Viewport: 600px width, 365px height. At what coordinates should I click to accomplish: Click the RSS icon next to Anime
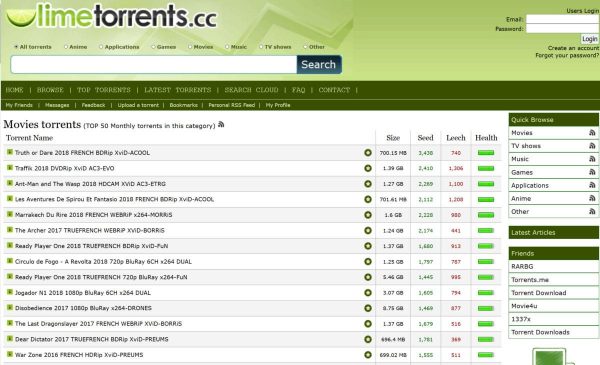tap(592, 198)
